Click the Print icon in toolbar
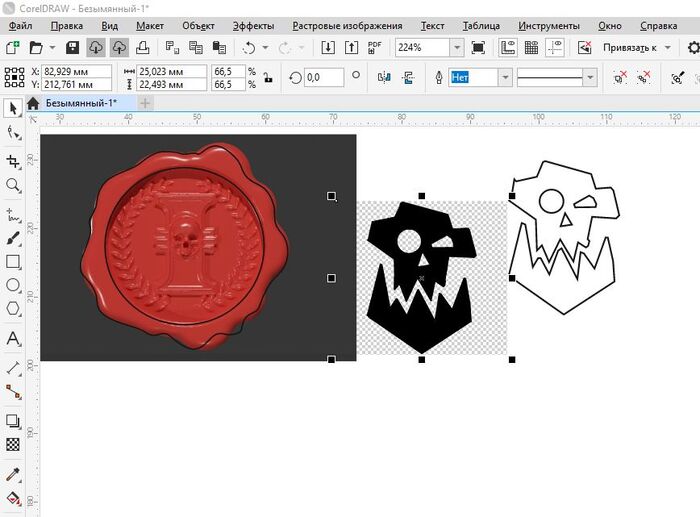 [x=143, y=47]
